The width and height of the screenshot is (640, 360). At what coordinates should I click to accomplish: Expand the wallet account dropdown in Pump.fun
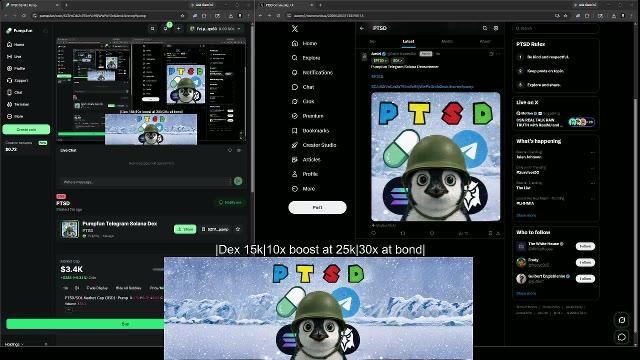coord(215,29)
